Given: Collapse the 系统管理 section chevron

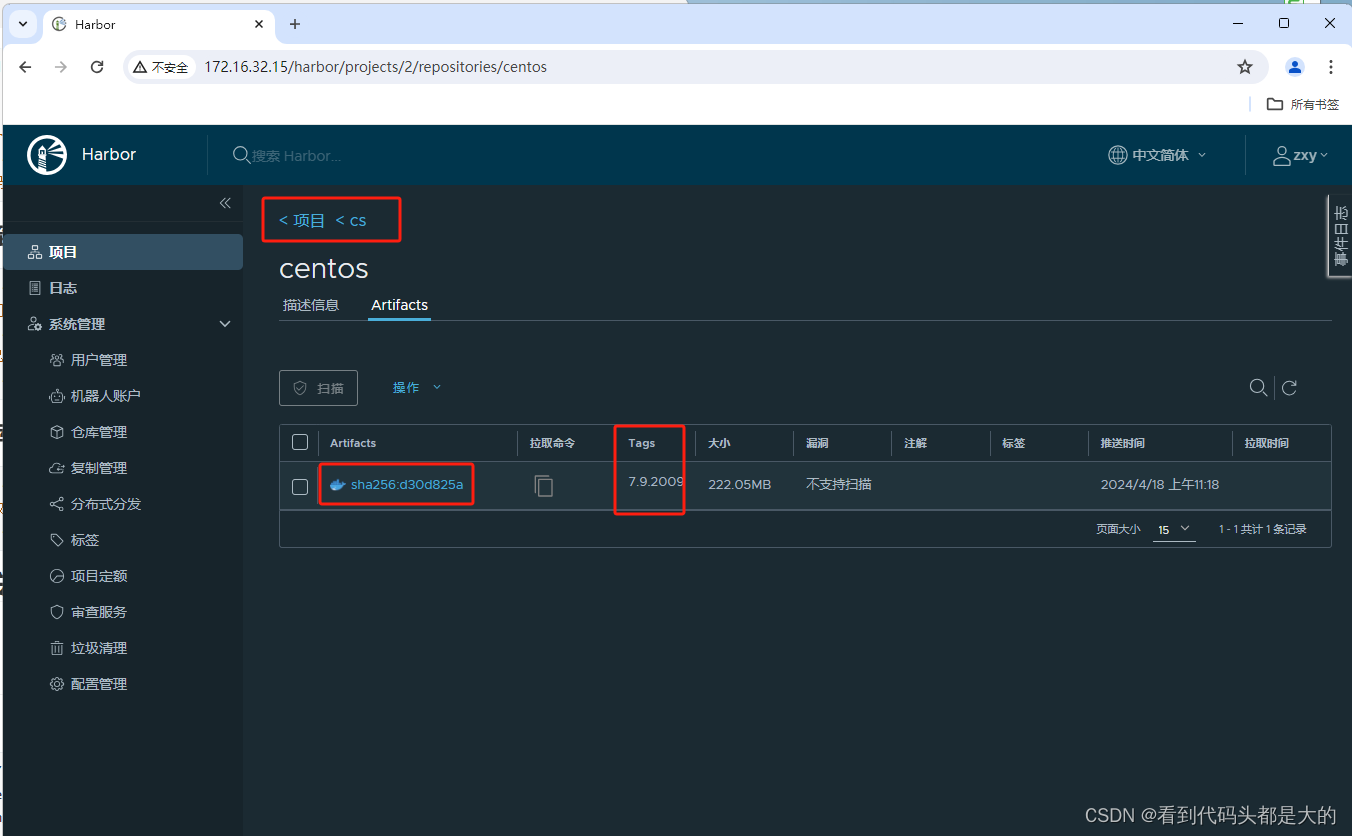Looking at the screenshot, I should (225, 324).
